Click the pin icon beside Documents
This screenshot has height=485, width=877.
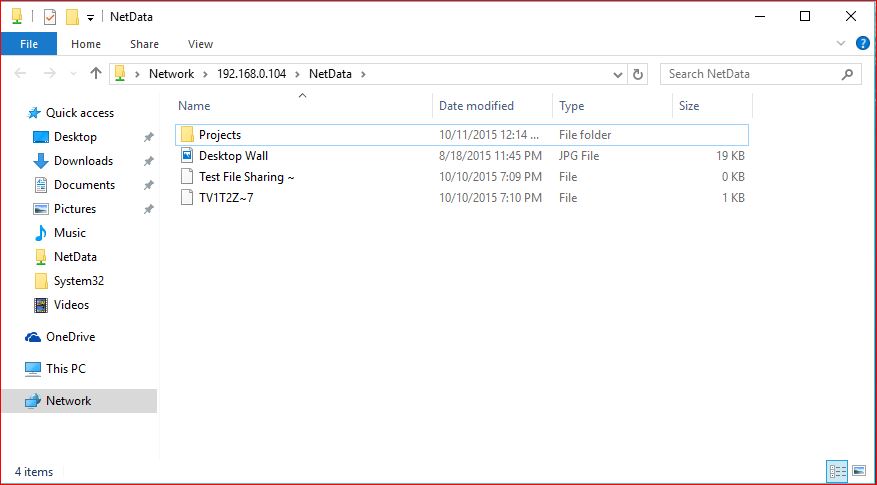pos(148,185)
